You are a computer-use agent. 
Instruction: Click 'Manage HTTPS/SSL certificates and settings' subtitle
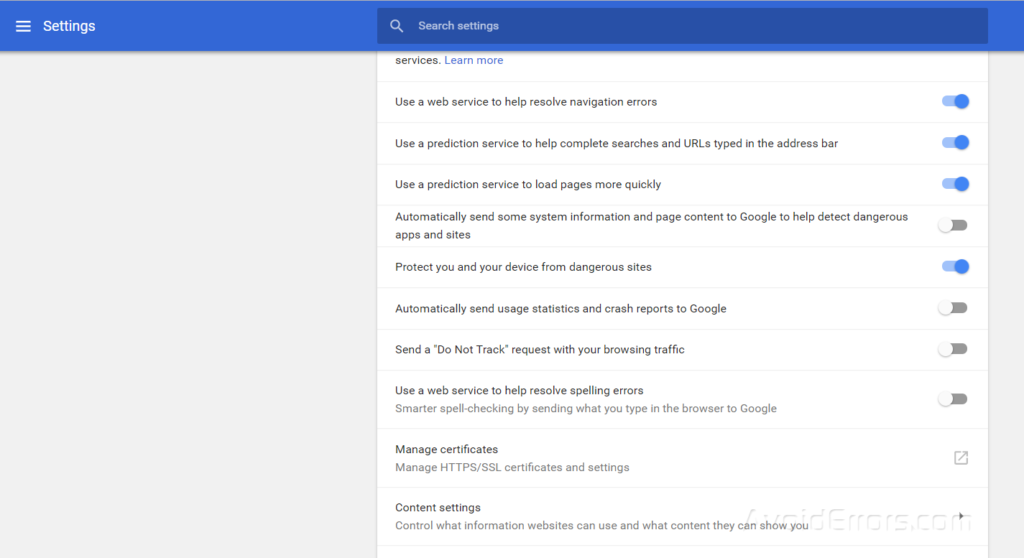512,467
